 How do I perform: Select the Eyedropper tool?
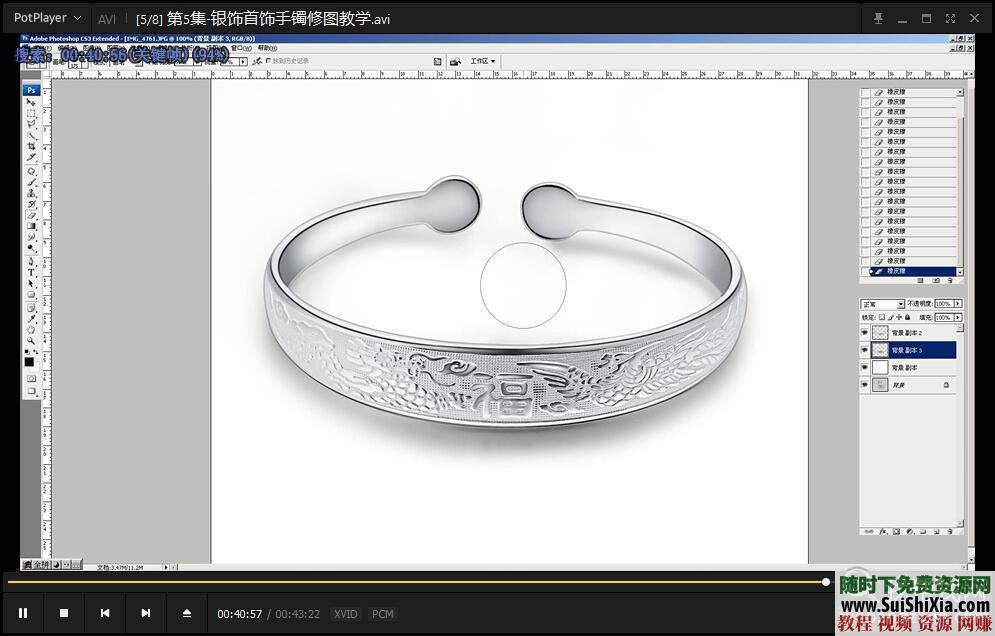click(31, 318)
